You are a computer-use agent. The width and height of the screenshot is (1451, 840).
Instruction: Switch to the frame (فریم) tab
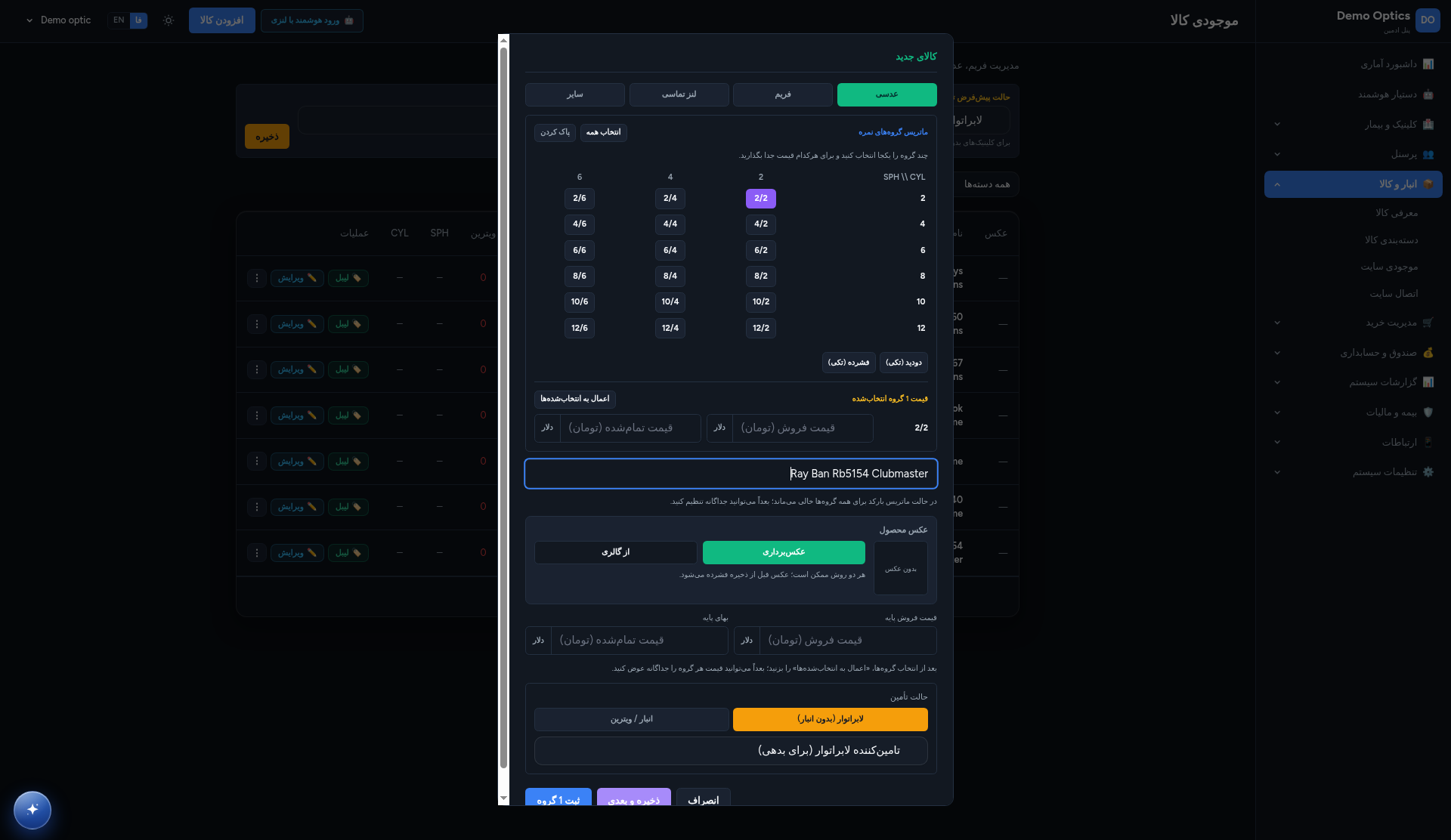coord(783,94)
